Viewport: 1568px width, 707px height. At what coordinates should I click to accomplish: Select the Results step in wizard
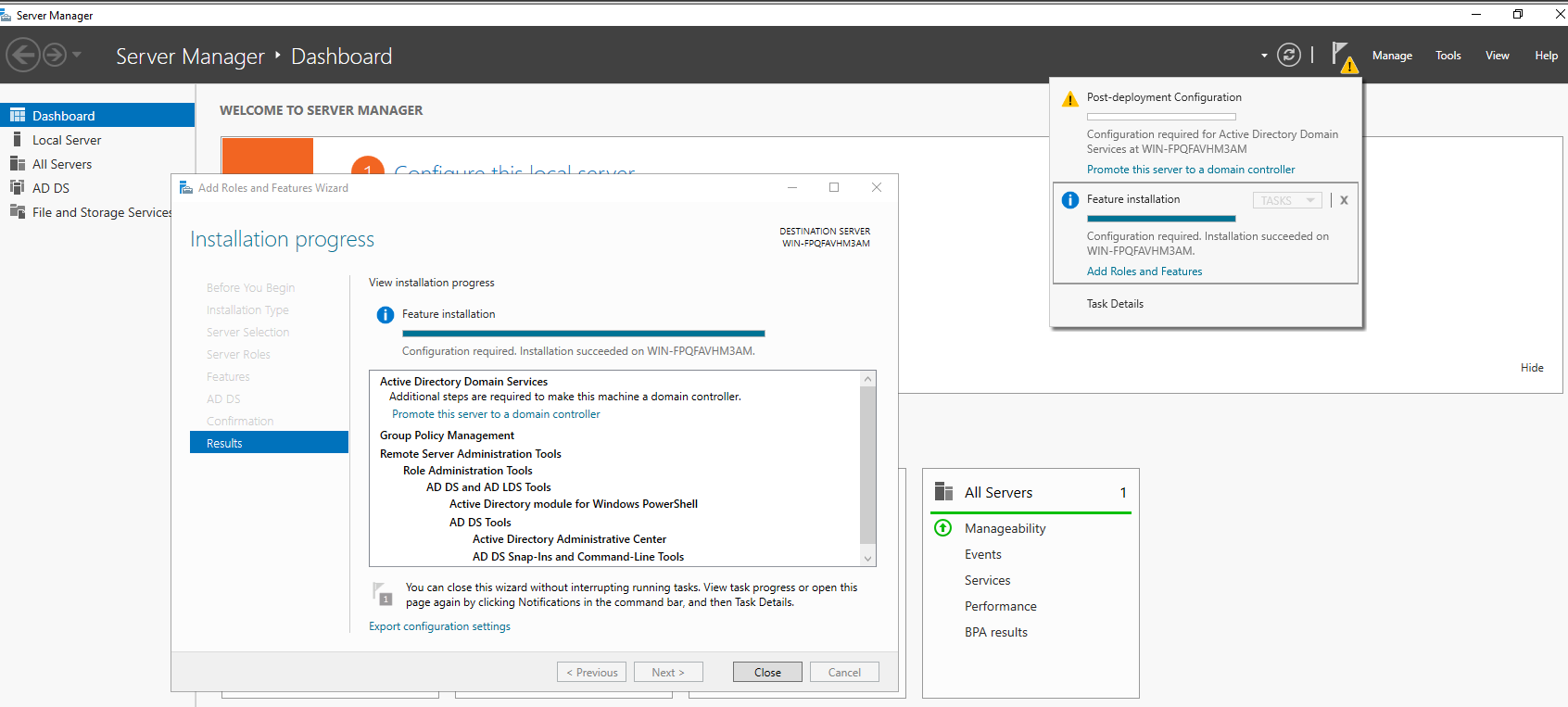(269, 443)
